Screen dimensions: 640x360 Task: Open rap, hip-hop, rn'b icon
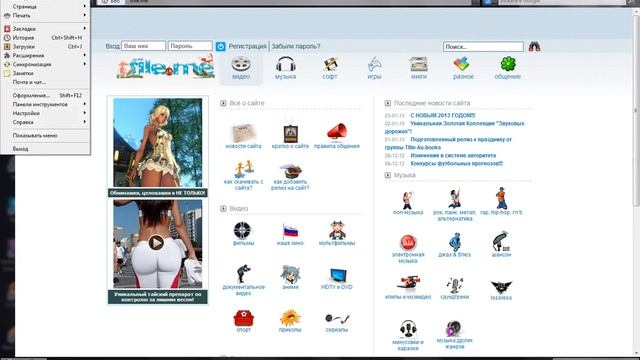pos(501,198)
